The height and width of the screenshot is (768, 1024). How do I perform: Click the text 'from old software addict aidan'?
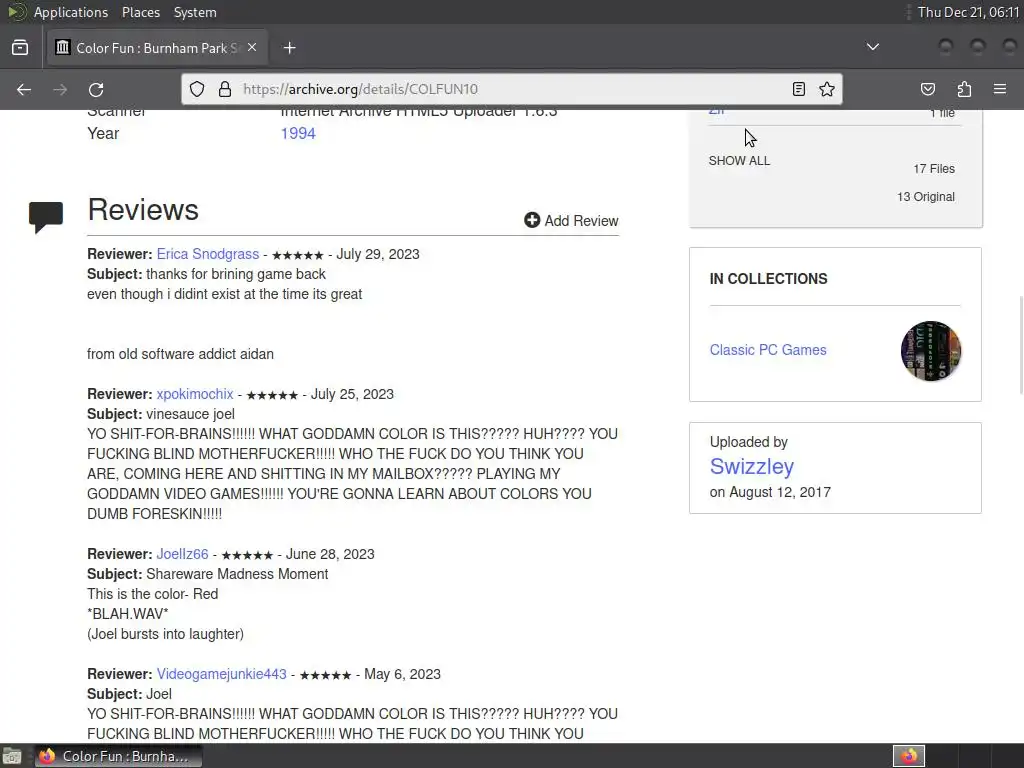180,354
